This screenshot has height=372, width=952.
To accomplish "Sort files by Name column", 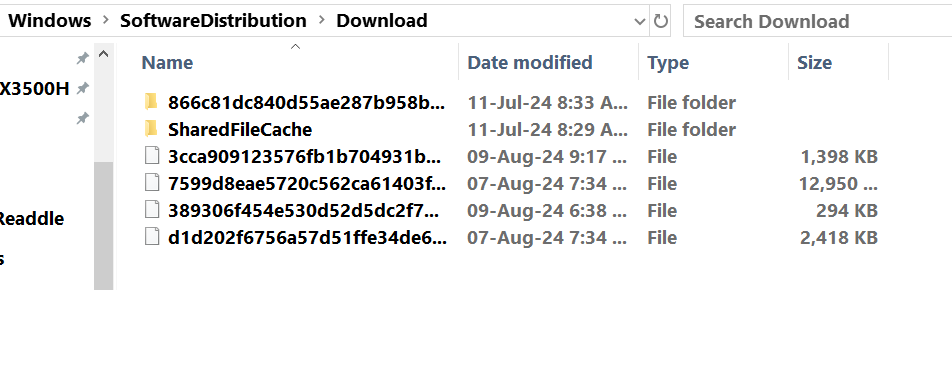I will [168, 63].
